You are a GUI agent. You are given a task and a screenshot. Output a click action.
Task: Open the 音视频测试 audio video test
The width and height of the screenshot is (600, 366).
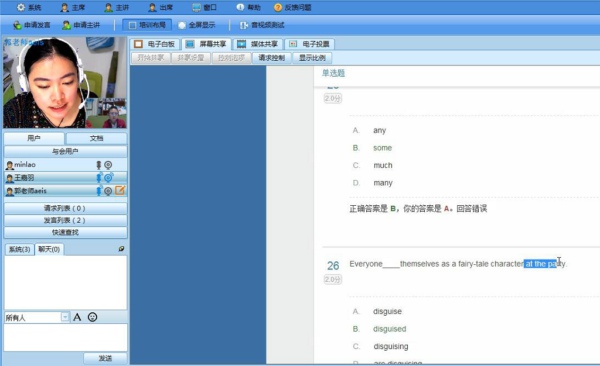(262, 25)
